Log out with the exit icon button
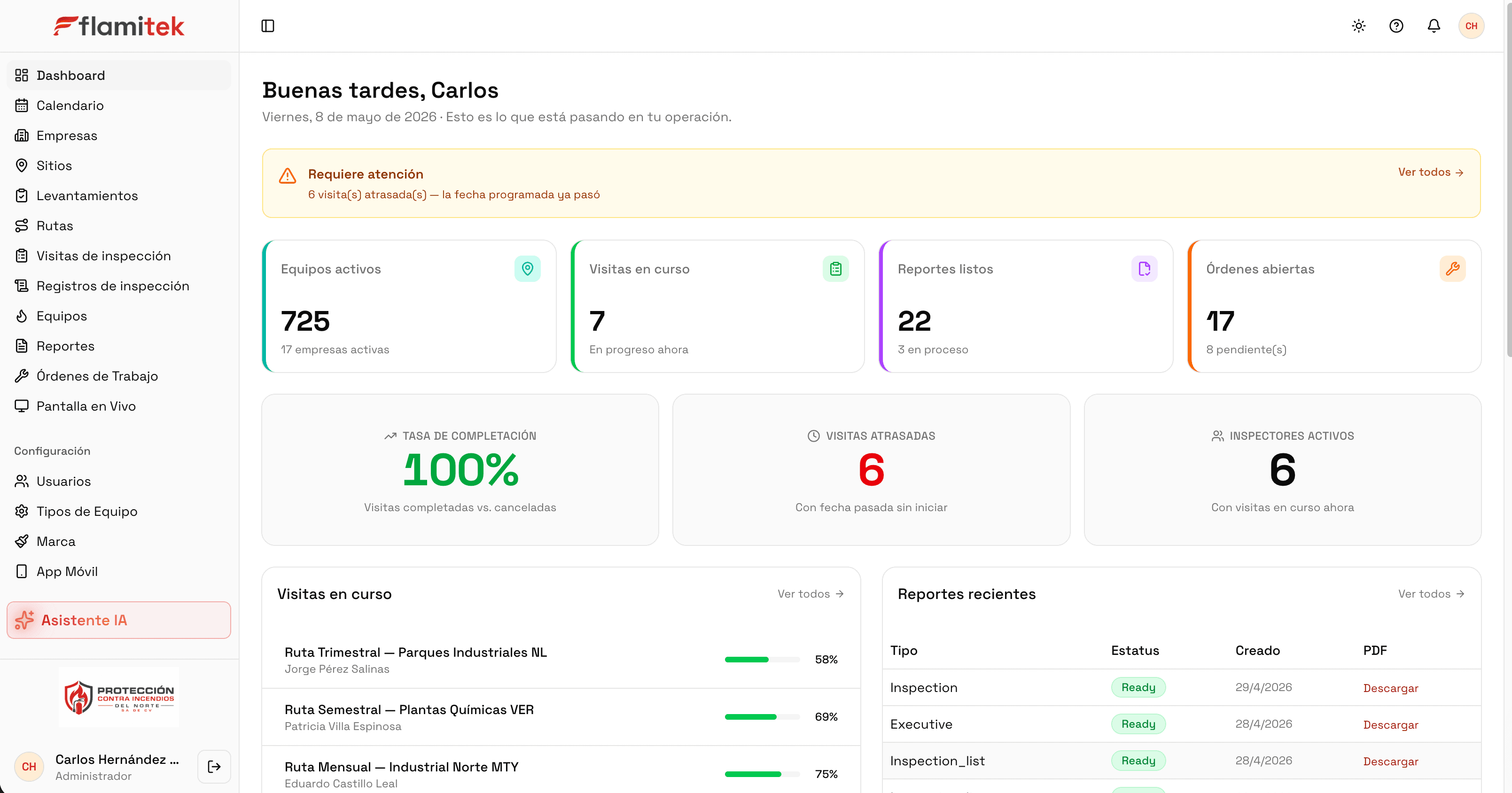Screen dimensions: 1512x793 (214, 767)
